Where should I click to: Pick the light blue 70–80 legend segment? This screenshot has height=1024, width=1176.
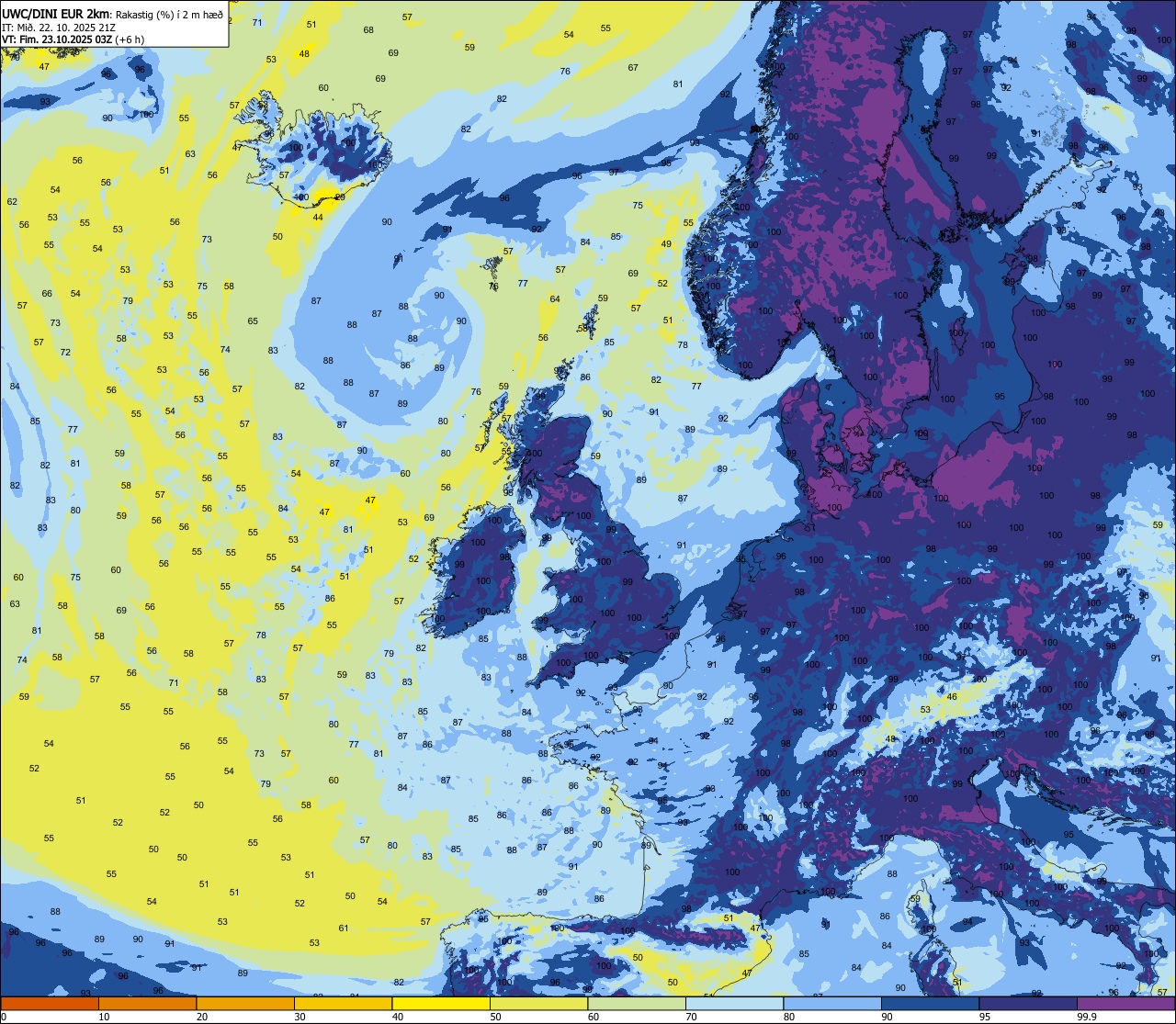[x=734, y=1003]
